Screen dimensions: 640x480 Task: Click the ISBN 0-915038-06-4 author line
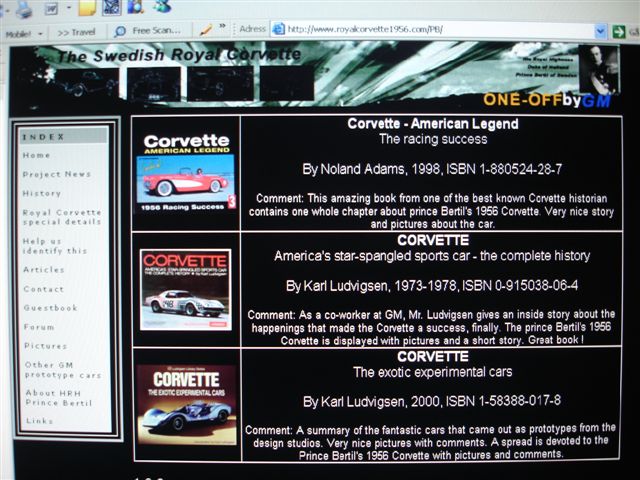coord(432,286)
